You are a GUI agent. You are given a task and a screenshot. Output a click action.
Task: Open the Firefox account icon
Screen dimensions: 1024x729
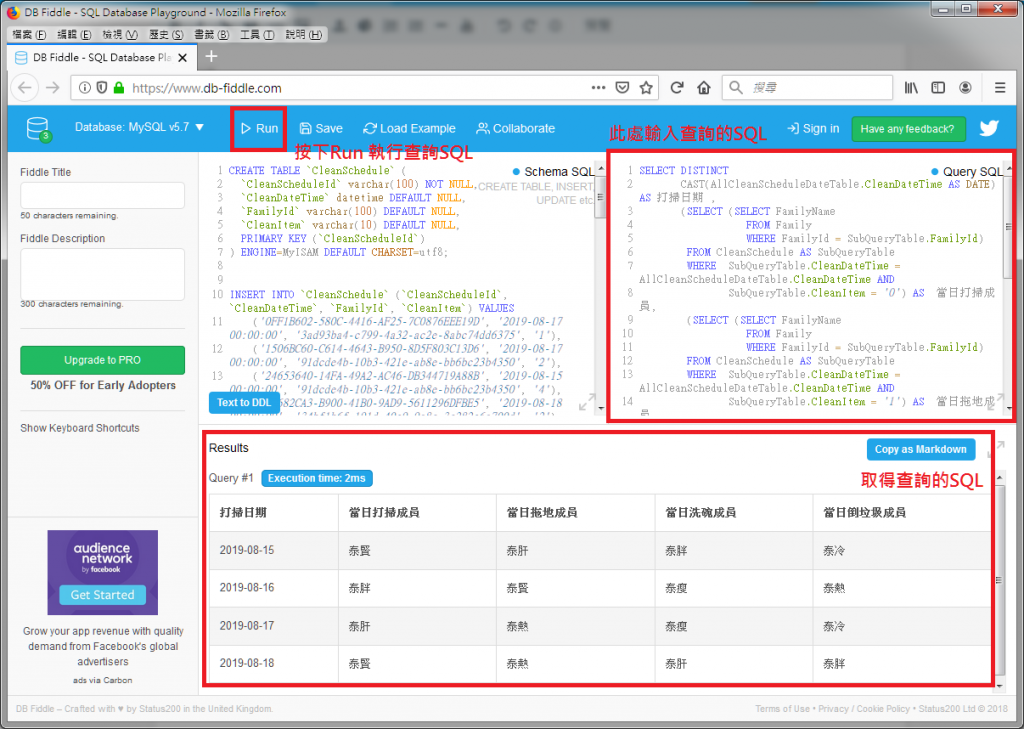pos(965,88)
